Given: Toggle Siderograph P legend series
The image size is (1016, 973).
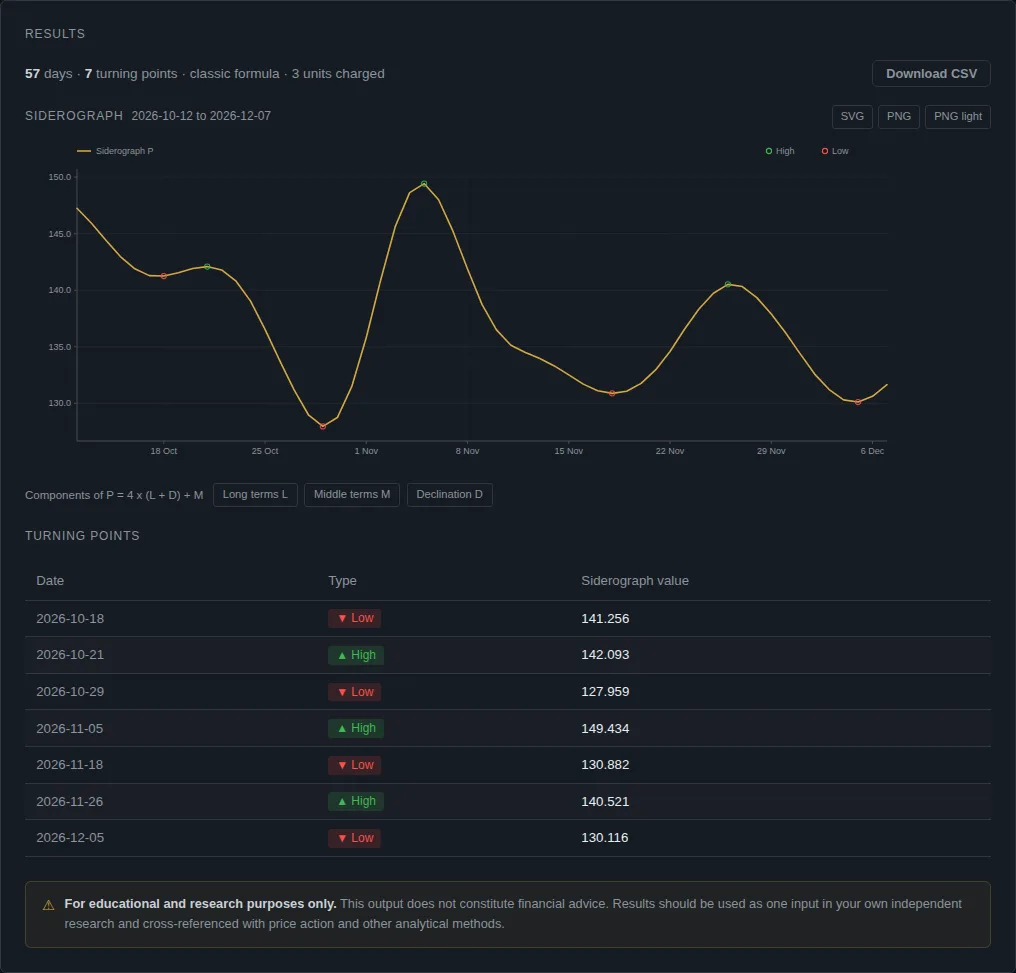Looking at the screenshot, I should (x=115, y=151).
